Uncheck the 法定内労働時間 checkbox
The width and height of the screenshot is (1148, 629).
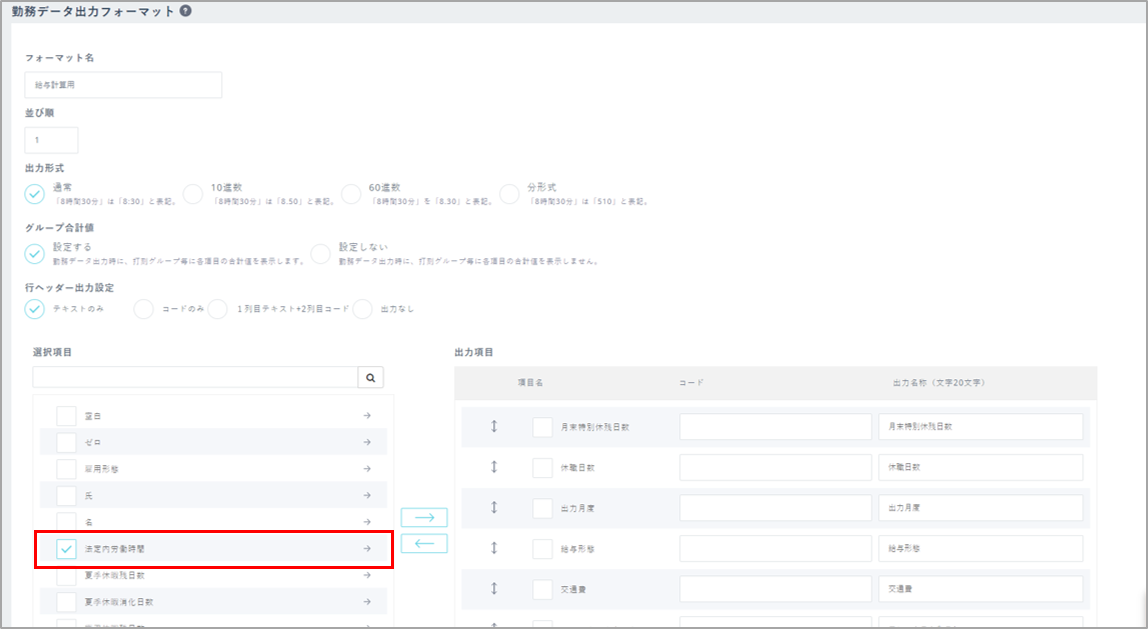(67, 549)
